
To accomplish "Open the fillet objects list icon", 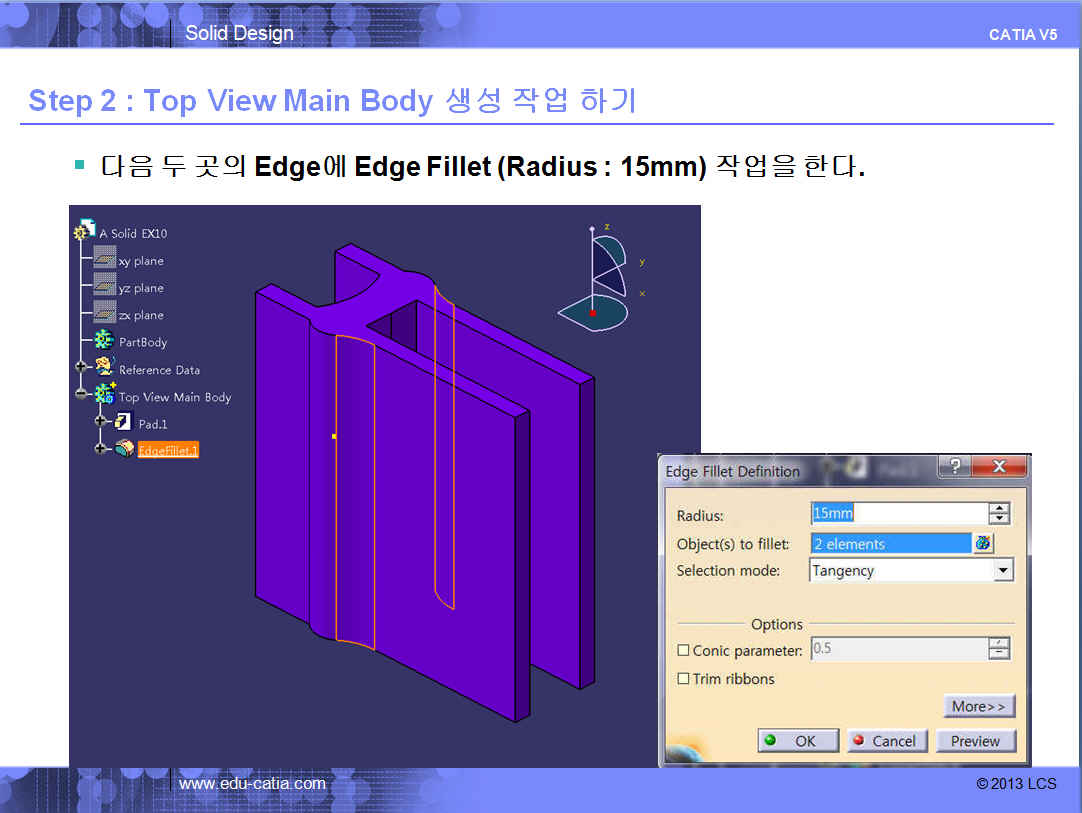I will [983, 543].
